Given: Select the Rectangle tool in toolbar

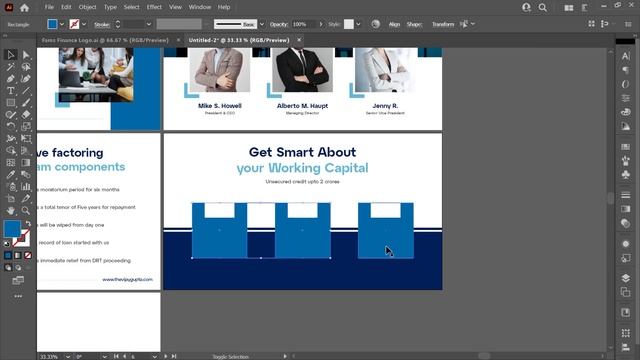Looking at the screenshot, I should 11,103.
